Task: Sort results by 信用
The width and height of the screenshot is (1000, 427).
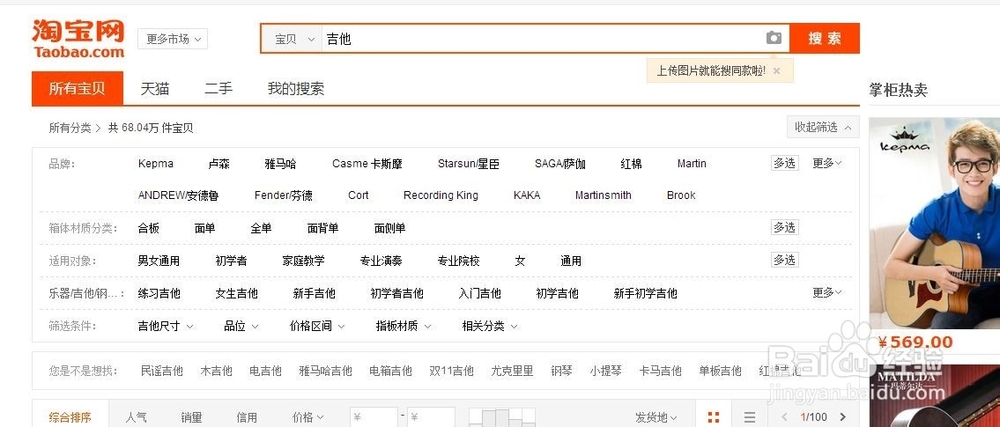Action: [247, 417]
